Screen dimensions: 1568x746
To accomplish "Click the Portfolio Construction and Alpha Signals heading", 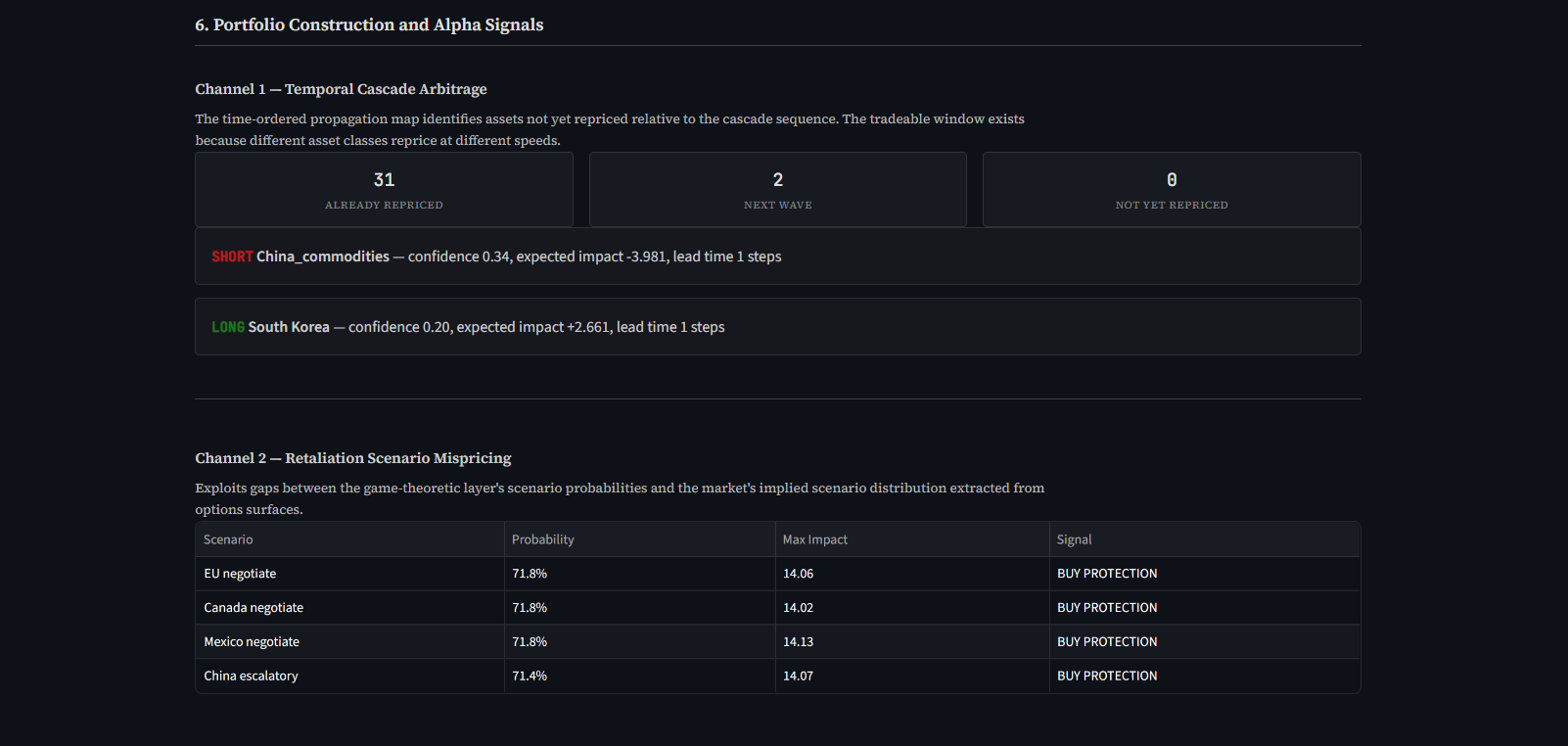I will (369, 24).
